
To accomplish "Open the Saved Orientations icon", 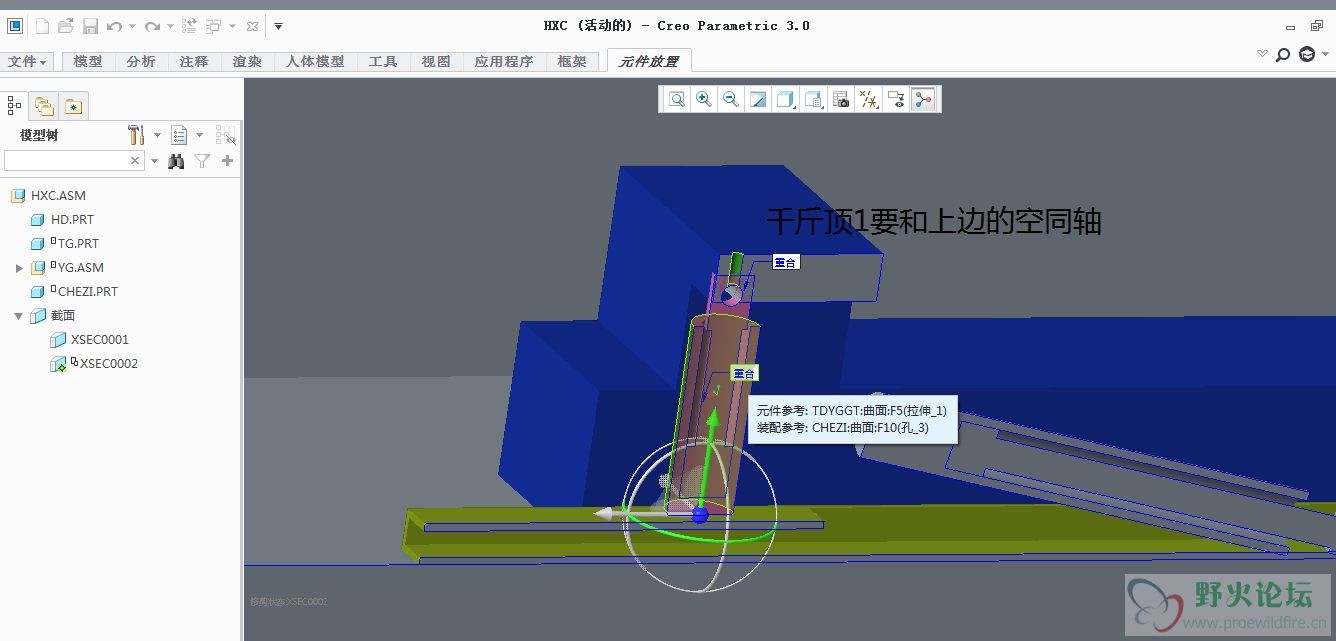I will pyautogui.click(x=814, y=99).
